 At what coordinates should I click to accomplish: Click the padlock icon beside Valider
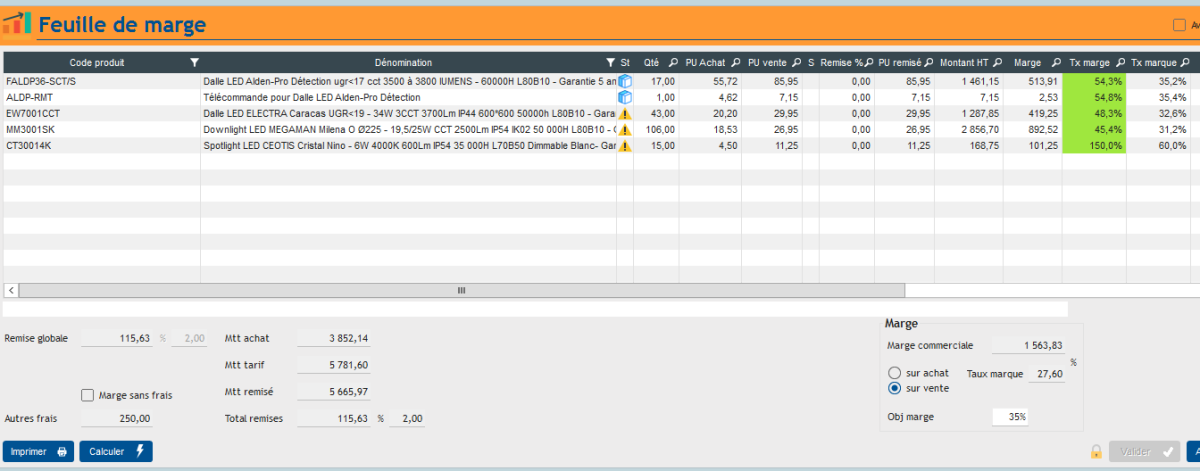point(1096,451)
